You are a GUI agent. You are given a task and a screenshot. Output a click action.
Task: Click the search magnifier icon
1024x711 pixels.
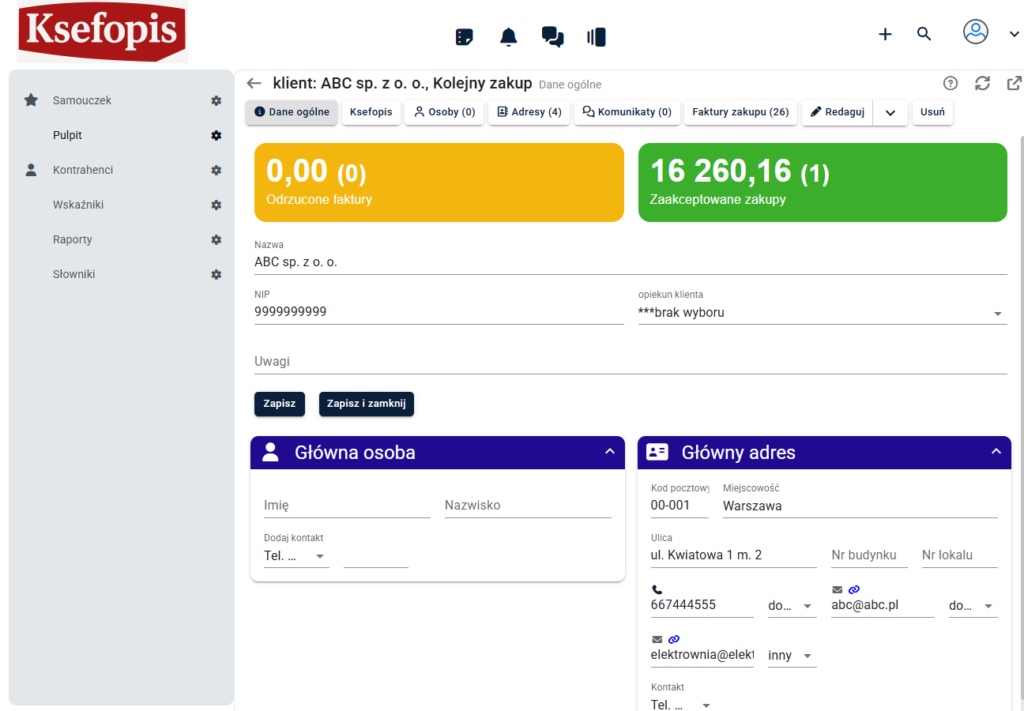pyautogui.click(x=924, y=34)
